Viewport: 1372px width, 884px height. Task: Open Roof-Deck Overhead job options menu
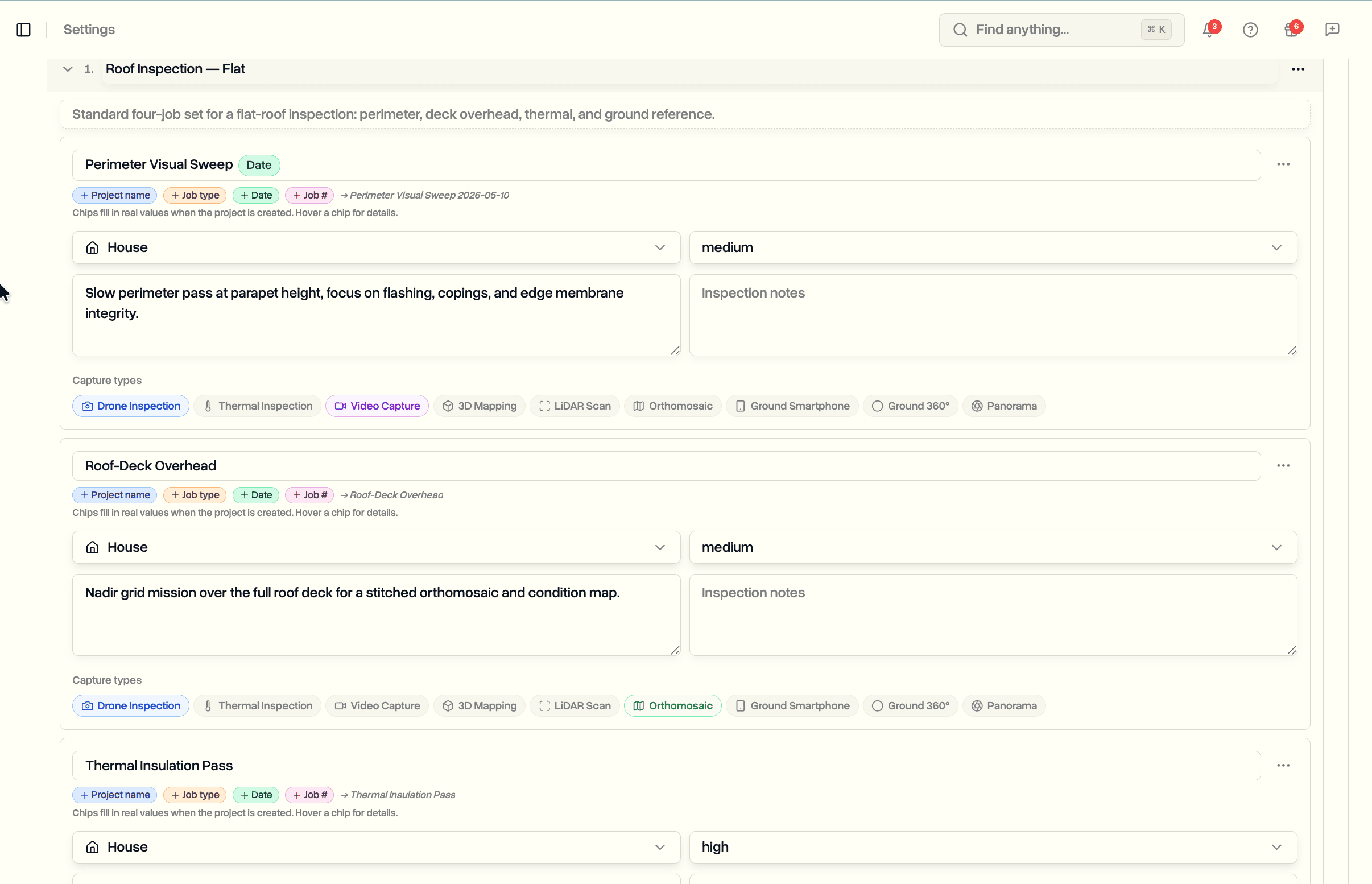[x=1284, y=465]
